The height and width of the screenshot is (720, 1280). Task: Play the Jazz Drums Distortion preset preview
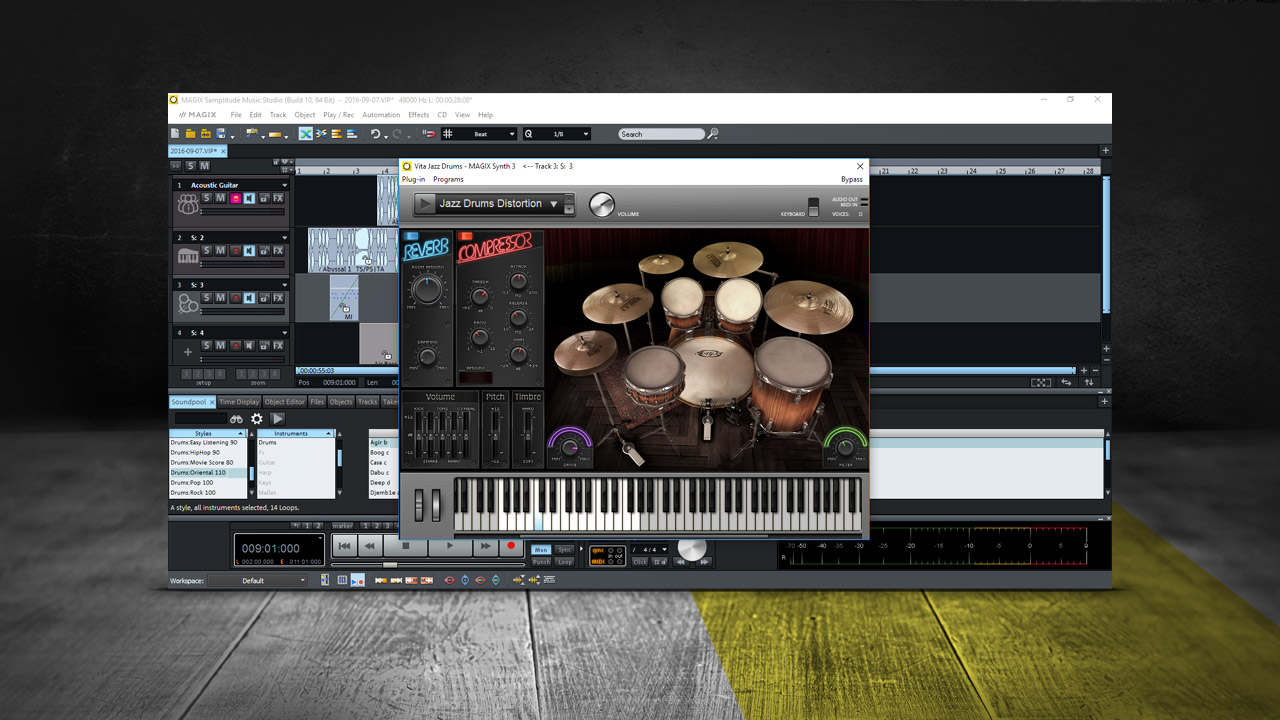pos(425,204)
